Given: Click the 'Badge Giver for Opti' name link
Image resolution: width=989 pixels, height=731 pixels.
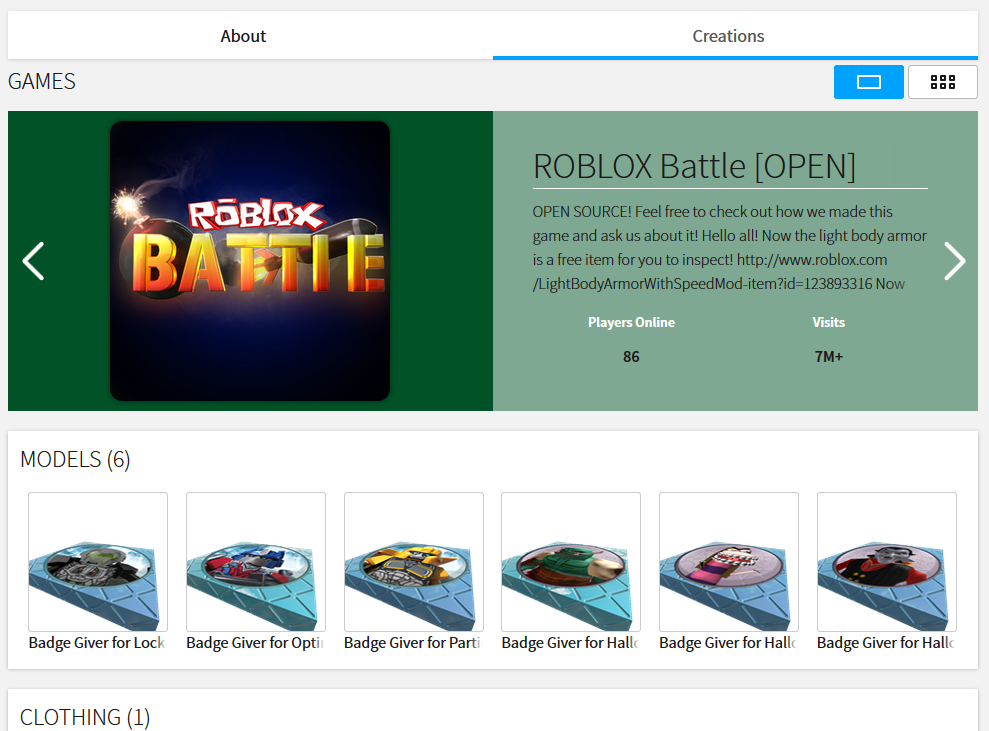Looking at the screenshot, I should (x=255, y=643).
